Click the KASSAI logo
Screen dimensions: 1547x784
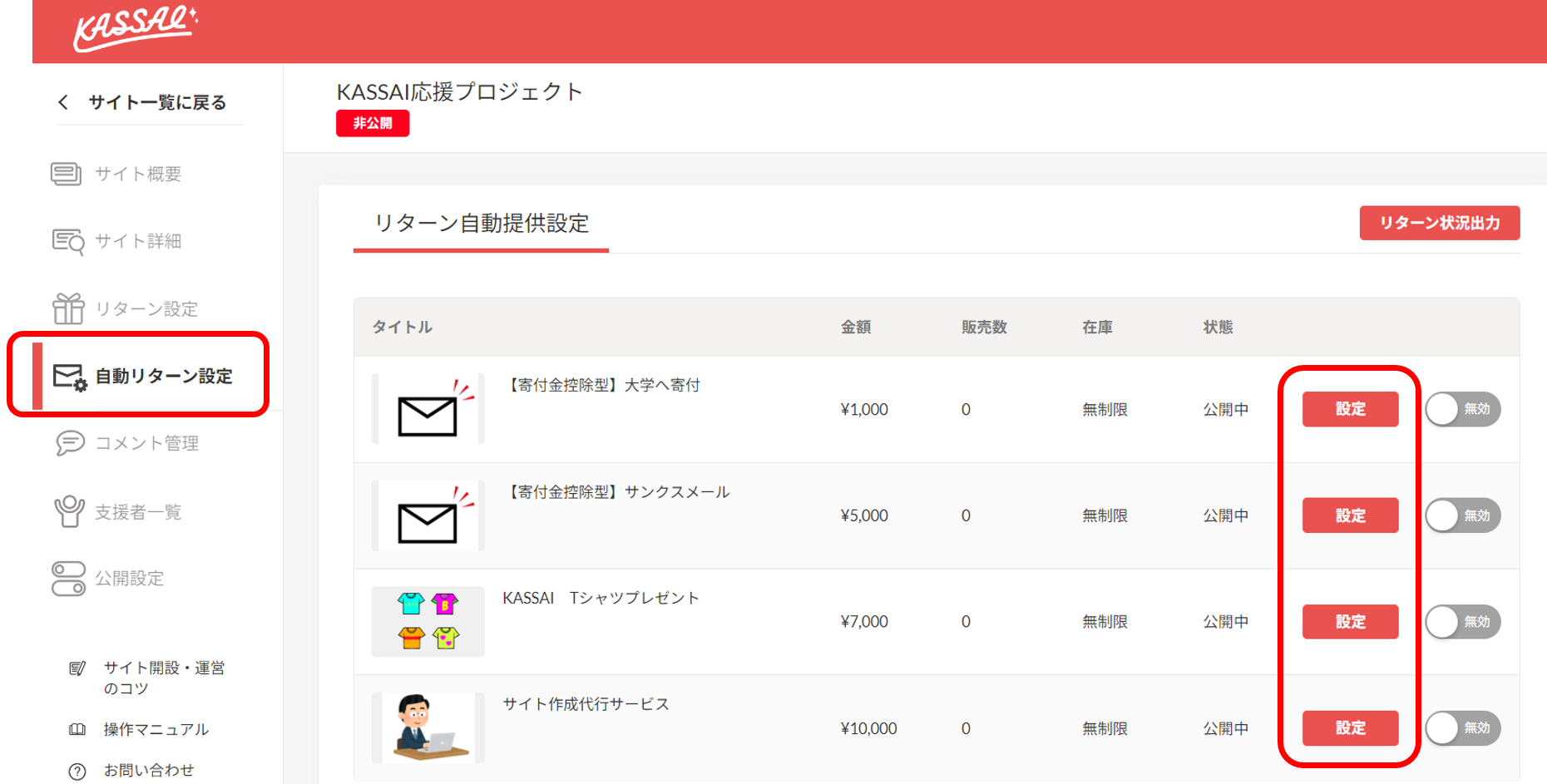(134, 27)
